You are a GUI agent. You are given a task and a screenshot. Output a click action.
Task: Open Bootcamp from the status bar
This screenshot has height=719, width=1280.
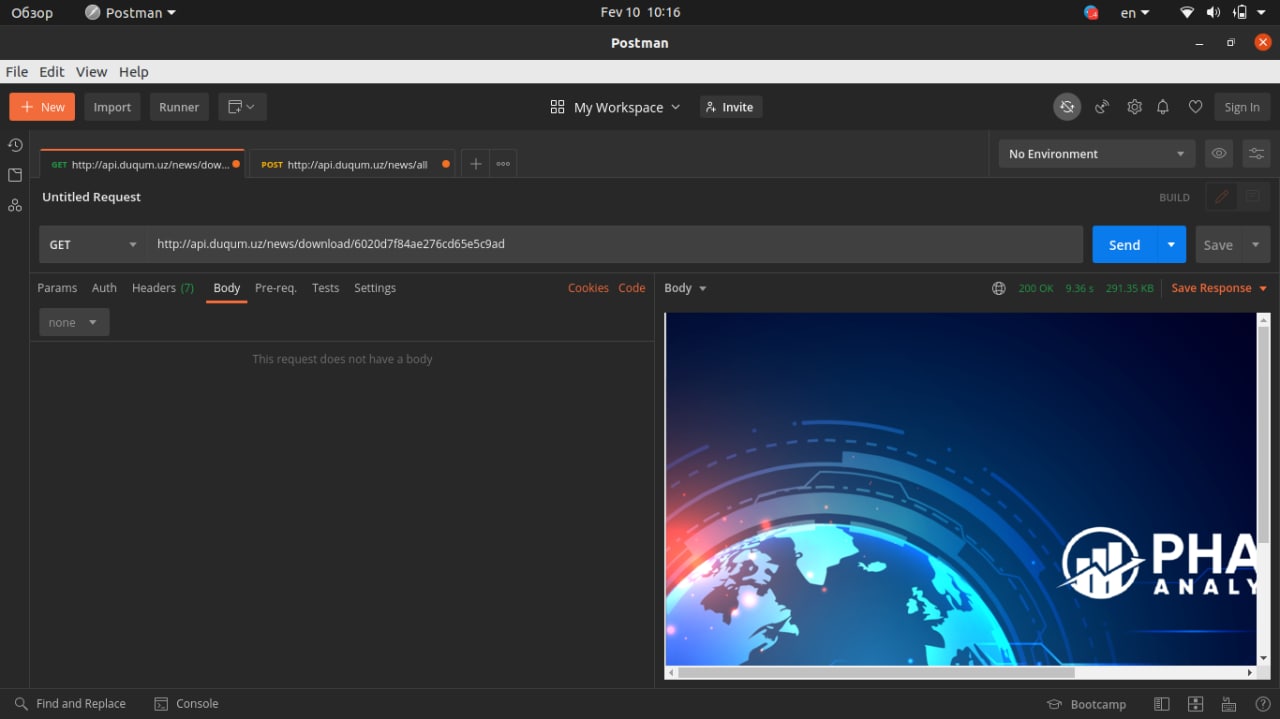(1086, 704)
